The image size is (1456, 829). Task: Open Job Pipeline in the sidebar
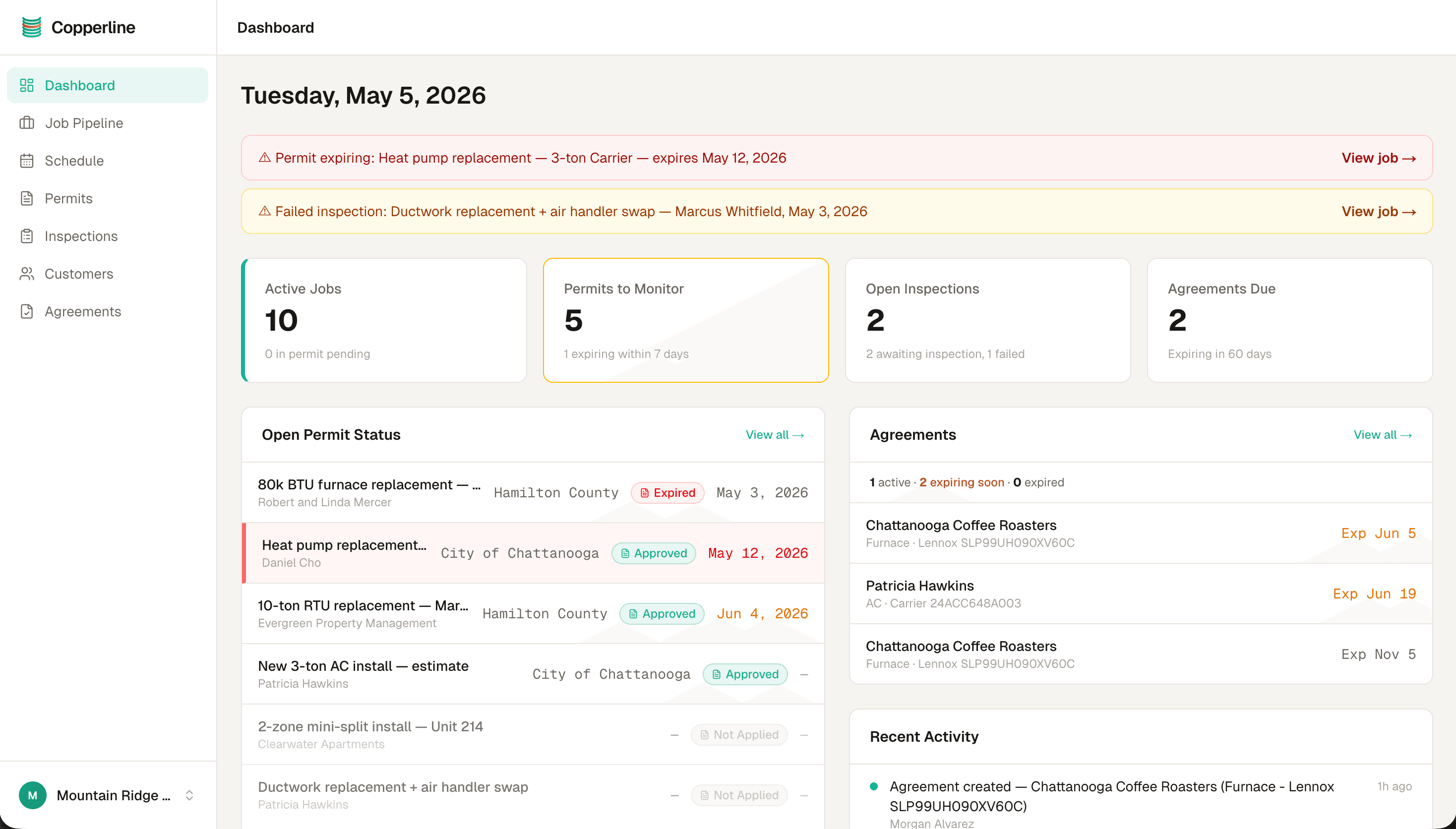pos(108,123)
